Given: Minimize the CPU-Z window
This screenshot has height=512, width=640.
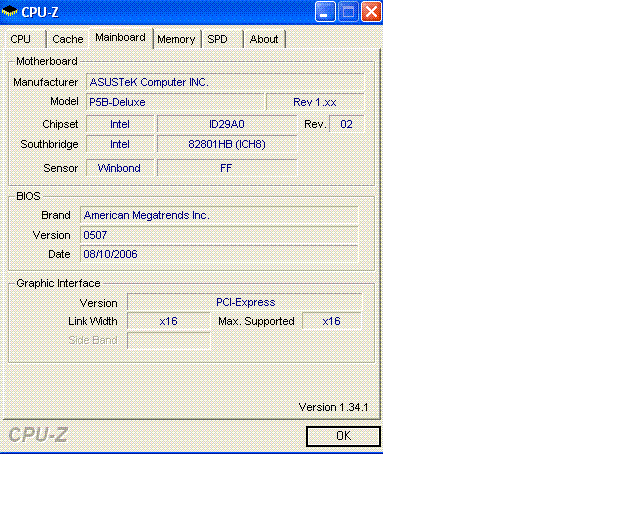Looking at the screenshot, I should [x=325, y=12].
